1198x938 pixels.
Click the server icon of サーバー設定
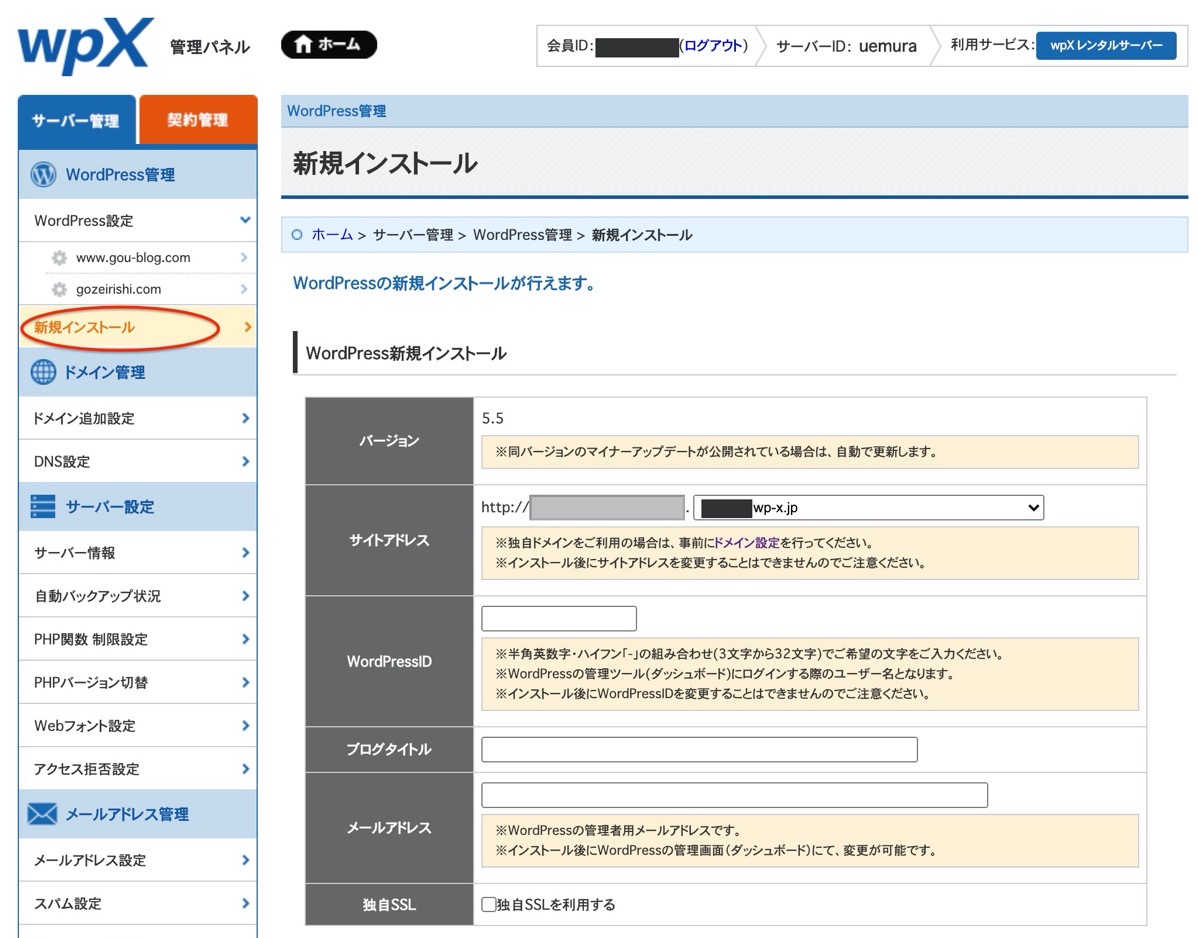tap(43, 506)
